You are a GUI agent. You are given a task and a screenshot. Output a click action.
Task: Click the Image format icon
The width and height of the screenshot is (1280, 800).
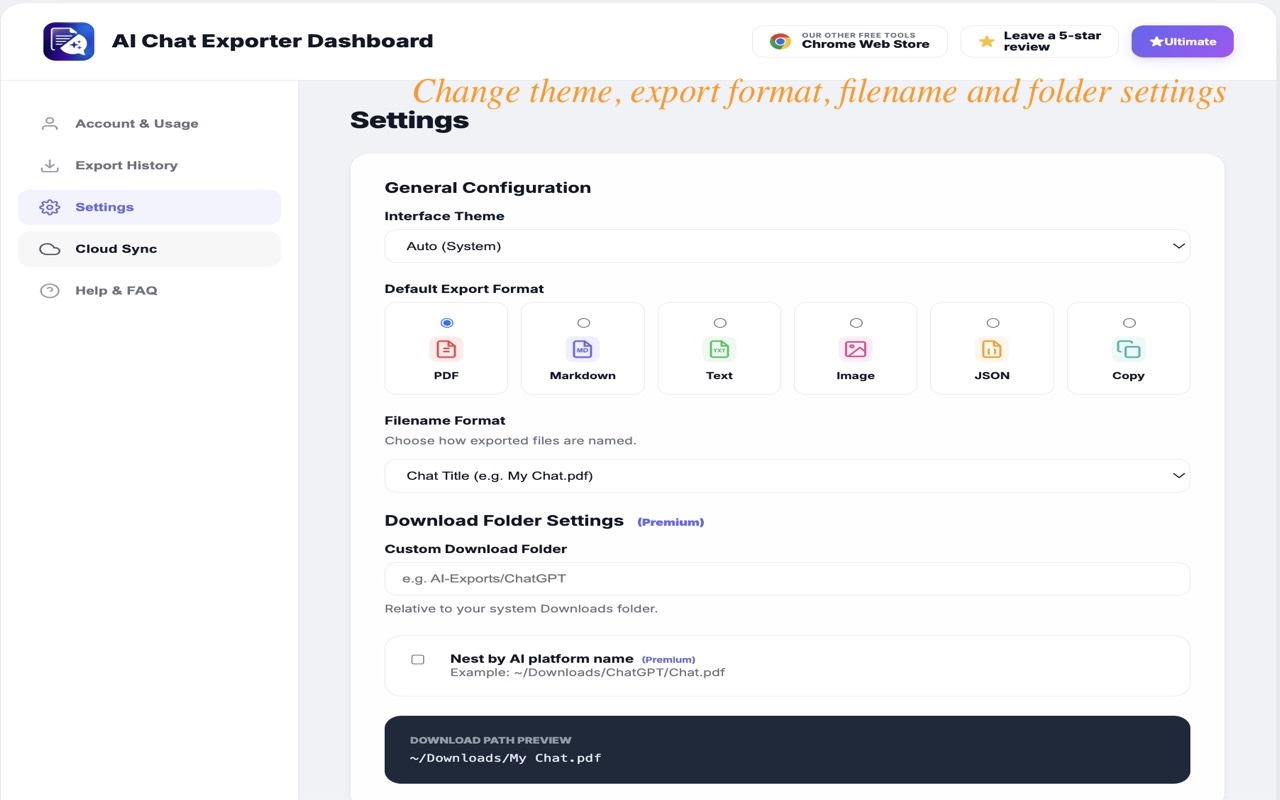[x=855, y=349]
